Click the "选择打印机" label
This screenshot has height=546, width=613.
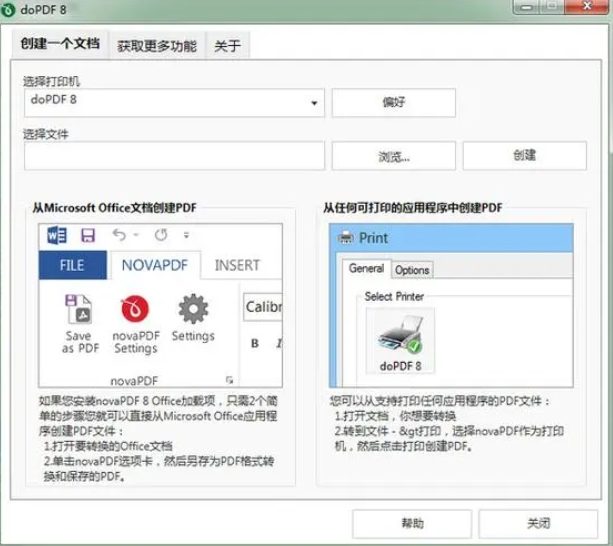tap(51, 81)
